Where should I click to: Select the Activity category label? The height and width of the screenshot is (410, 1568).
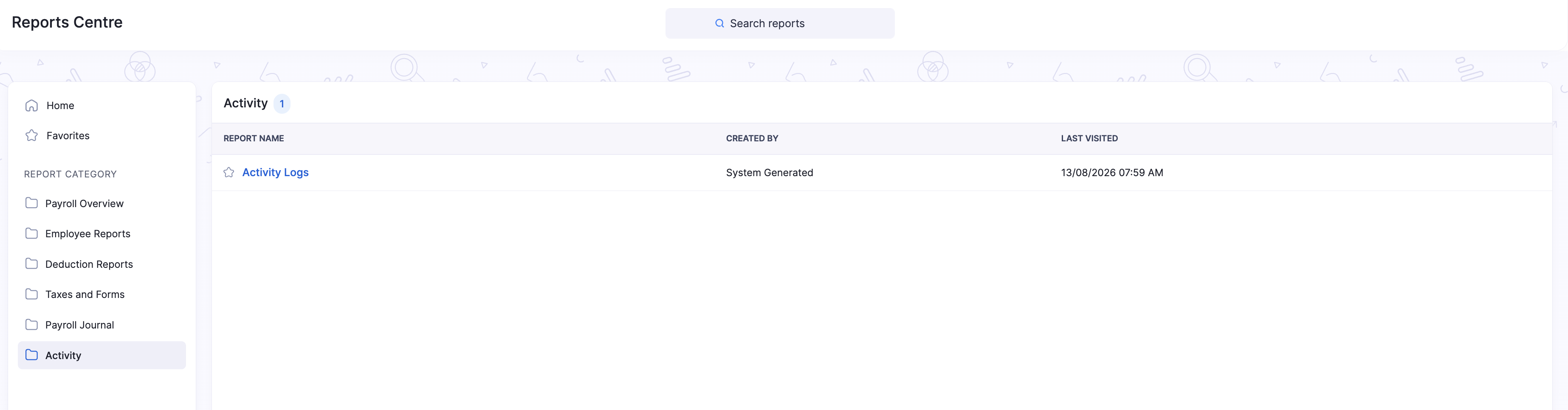click(63, 356)
